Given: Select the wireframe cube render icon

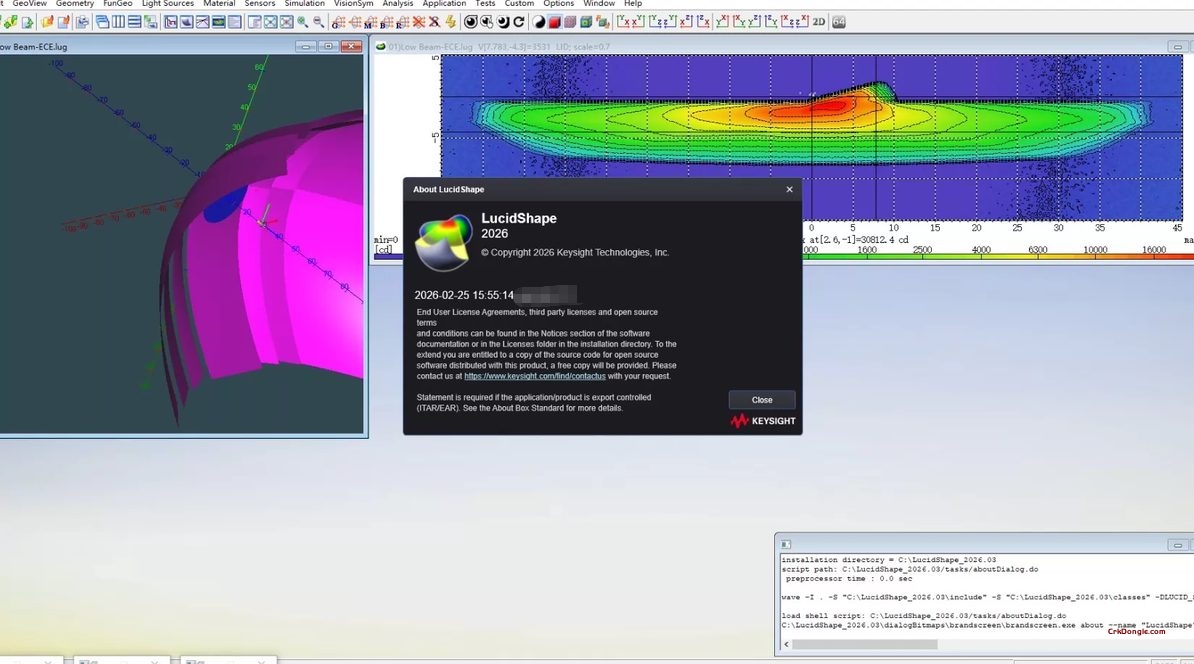Looking at the screenshot, I should coord(570,22).
